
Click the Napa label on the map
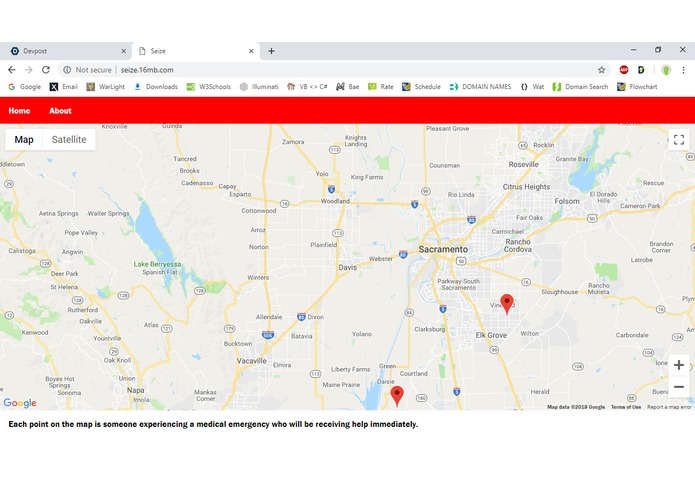tap(136, 390)
